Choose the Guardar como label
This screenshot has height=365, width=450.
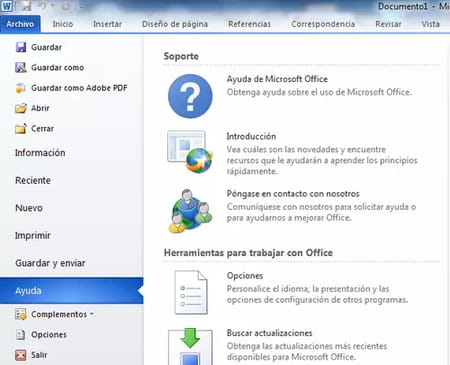tap(57, 68)
